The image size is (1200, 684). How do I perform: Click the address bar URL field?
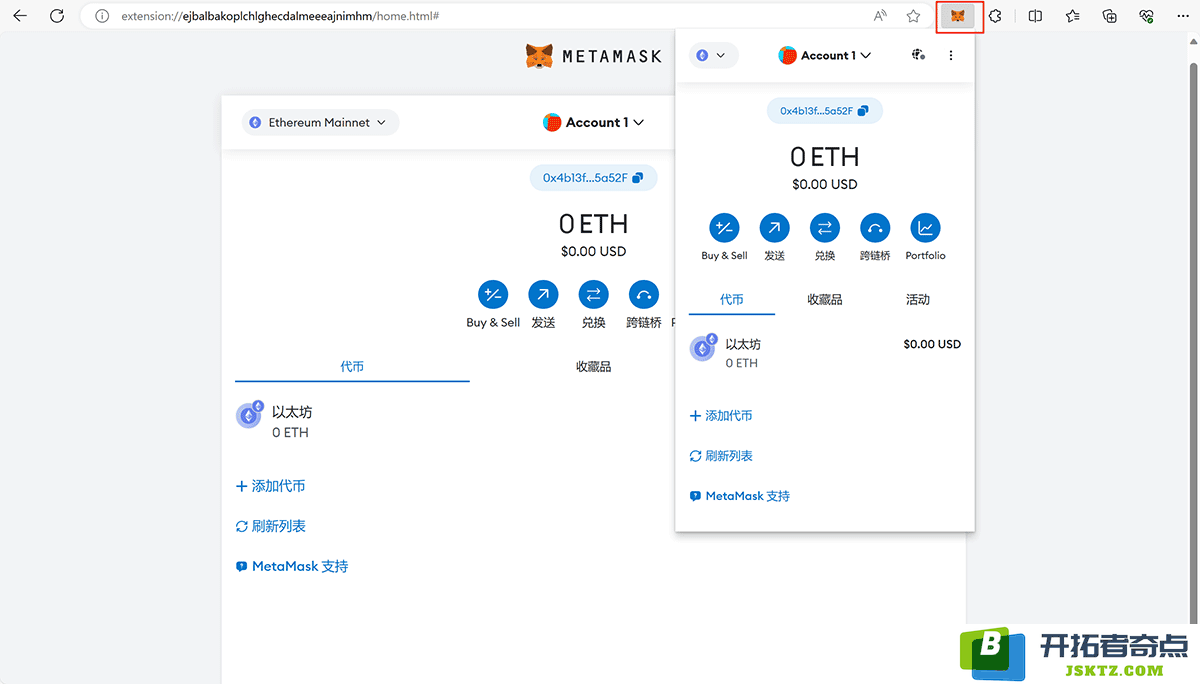[x=280, y=16]
